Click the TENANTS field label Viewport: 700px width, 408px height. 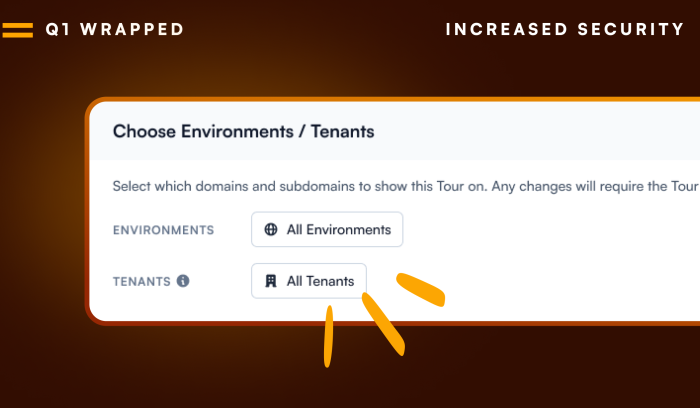[x=142, y=282]
